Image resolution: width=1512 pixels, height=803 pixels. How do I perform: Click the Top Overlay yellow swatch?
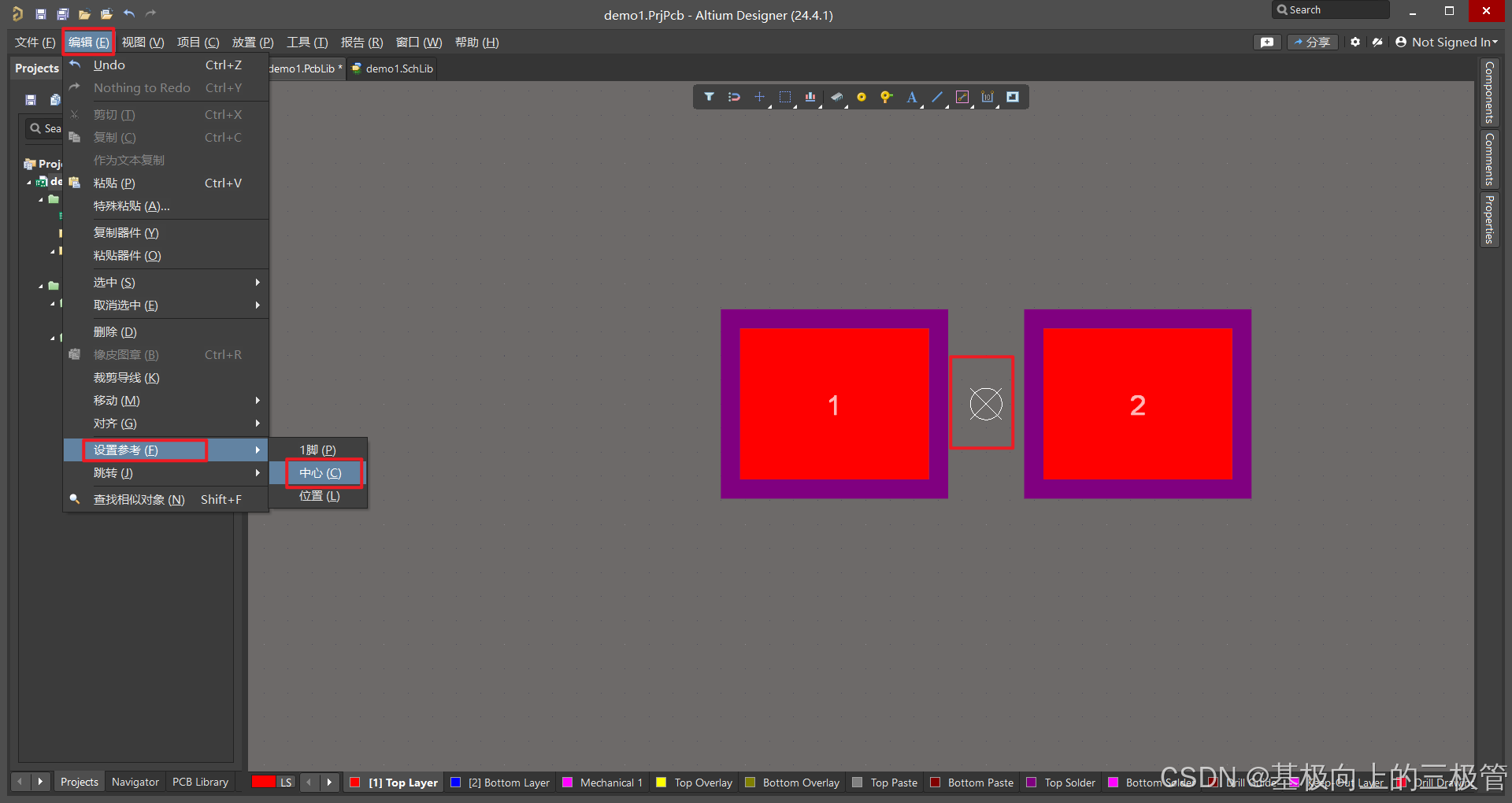point(661,782)
